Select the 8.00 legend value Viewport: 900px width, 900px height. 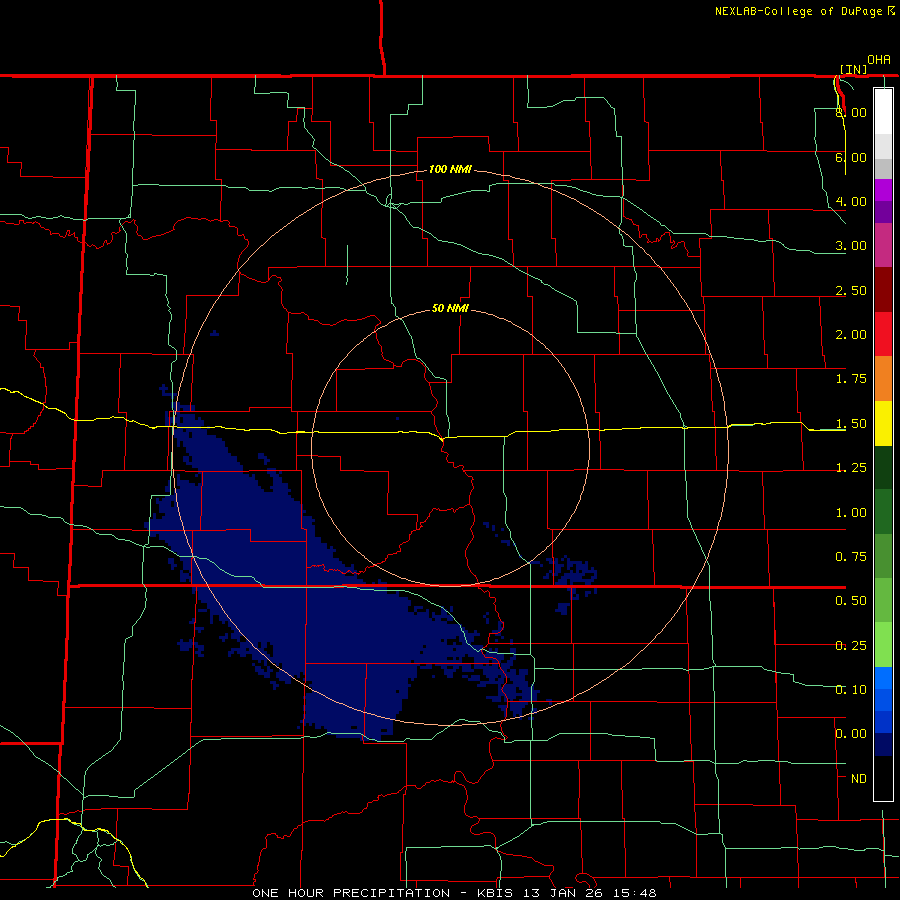(x=851, y=112)
